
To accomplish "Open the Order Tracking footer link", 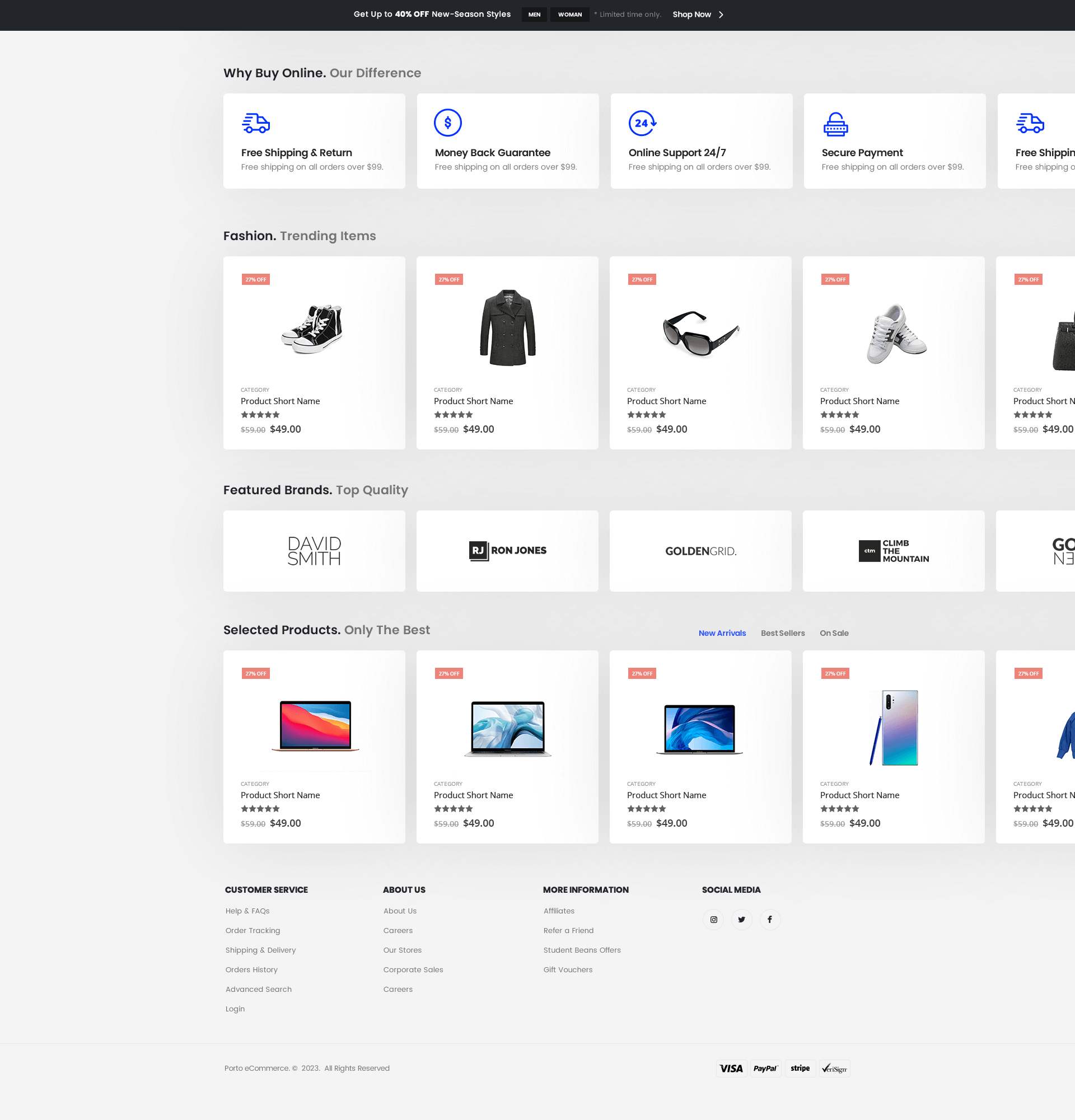I will pos(253,930).
